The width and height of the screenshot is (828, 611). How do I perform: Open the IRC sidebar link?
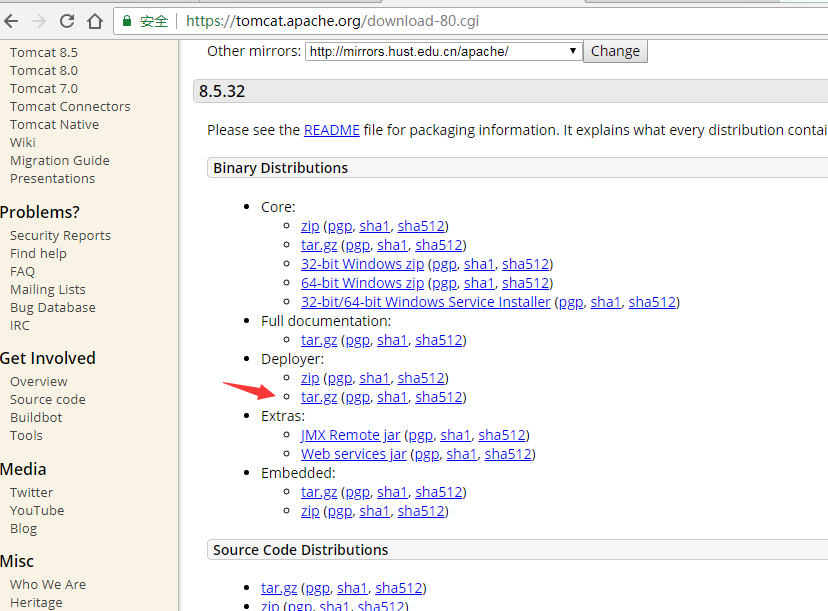click(x=20, y=325)
